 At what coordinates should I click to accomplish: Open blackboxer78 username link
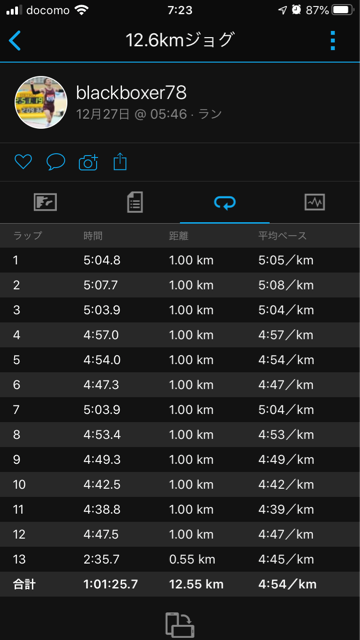[x=131, y=93]
